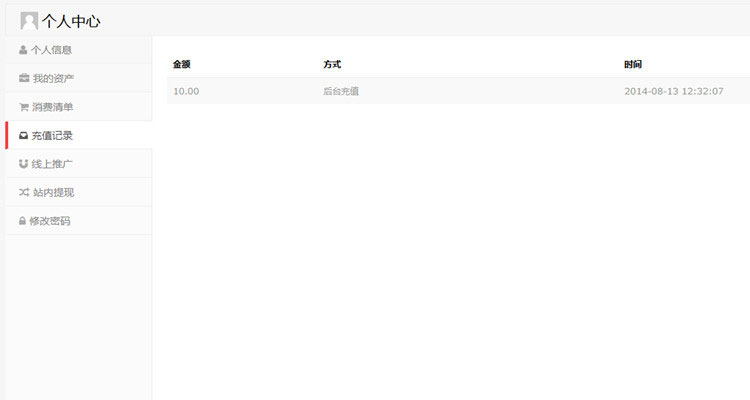
Task: Select the active 充值记录 sidebar item
Action: [x=53, y=135]
